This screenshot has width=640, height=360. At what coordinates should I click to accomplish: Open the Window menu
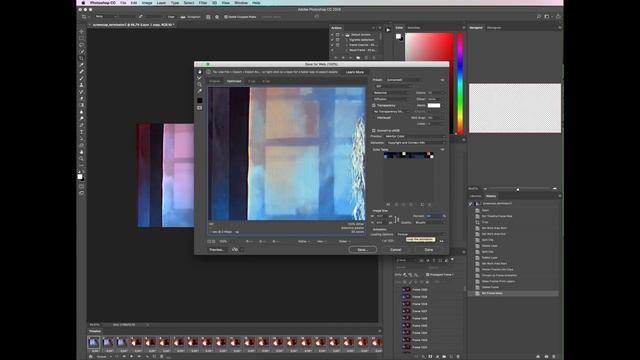(241, 3)
